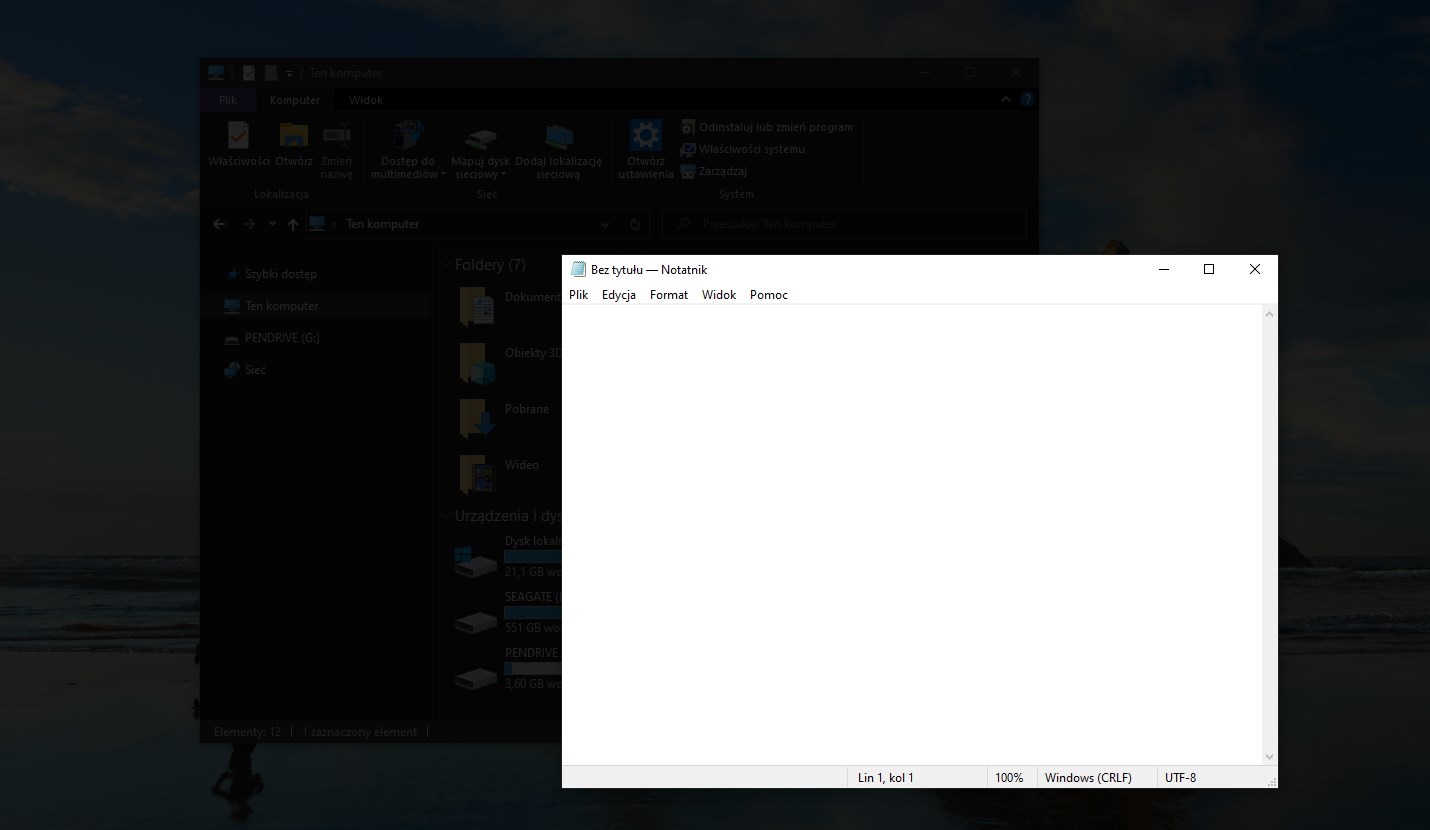The image size is (1430, 830).
Task: Collapse the Urządzenia i dyski group
Action: 445,516
